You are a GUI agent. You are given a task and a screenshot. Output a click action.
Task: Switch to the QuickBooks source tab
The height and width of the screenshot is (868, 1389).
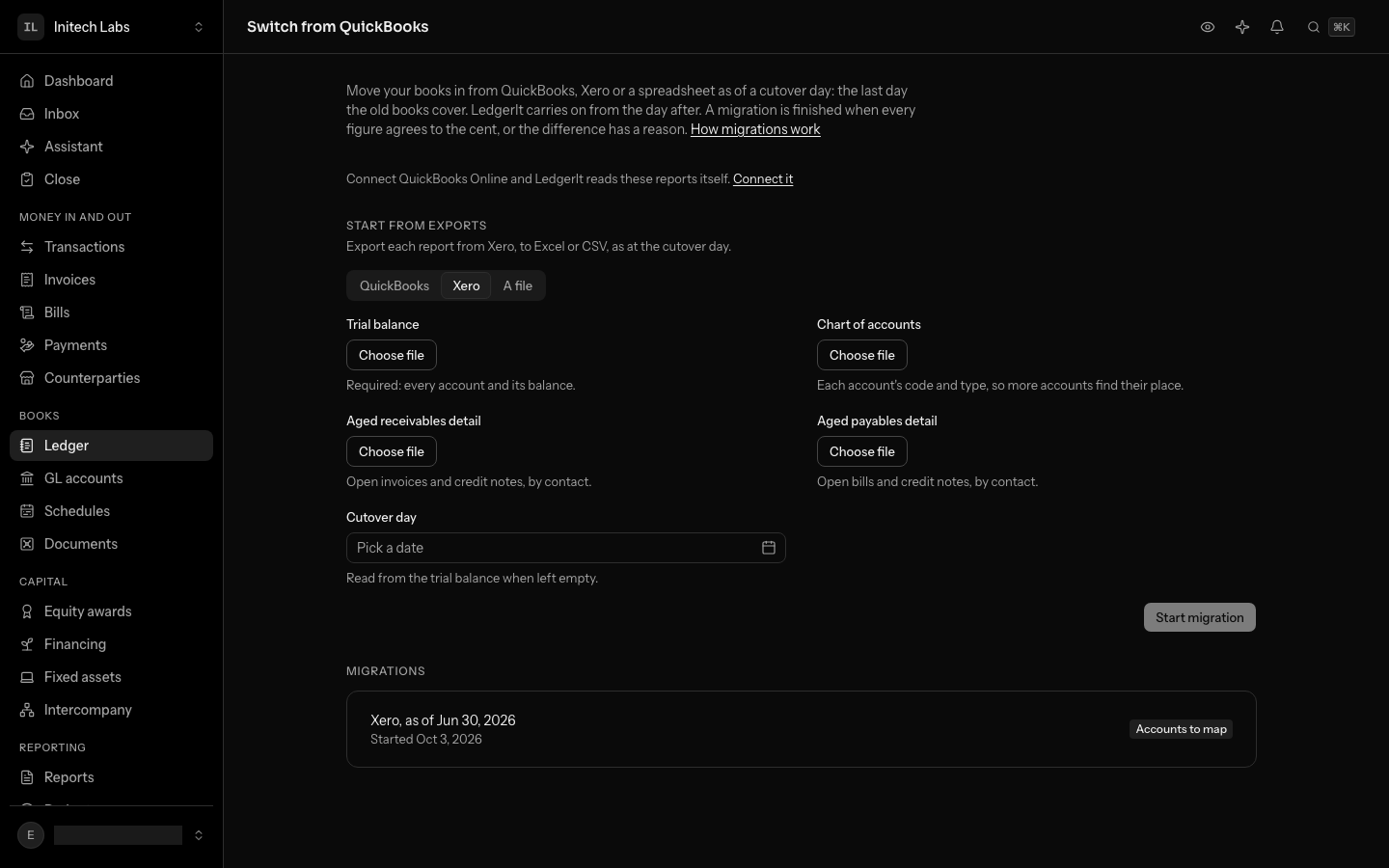click(395, 285)
